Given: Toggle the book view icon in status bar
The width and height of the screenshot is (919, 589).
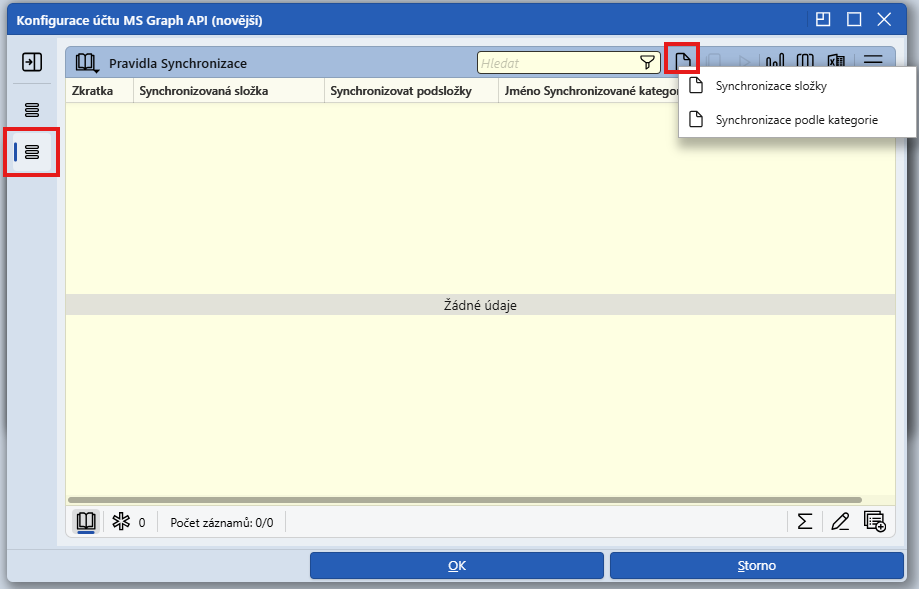Looking at the screenshot, I should [x=86, y=522].
